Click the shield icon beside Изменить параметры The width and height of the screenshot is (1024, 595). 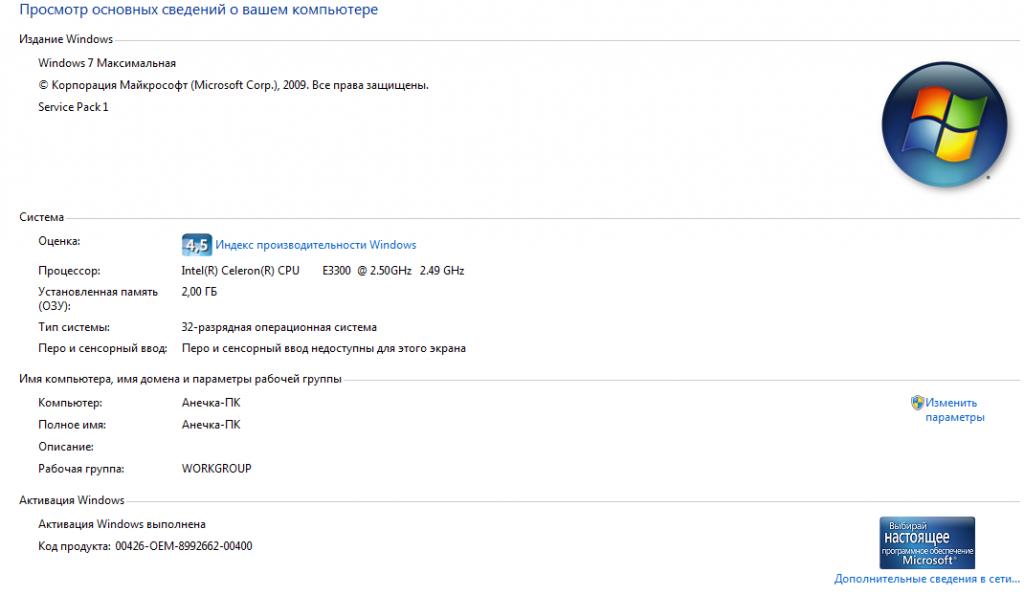(x=917, y=402)
